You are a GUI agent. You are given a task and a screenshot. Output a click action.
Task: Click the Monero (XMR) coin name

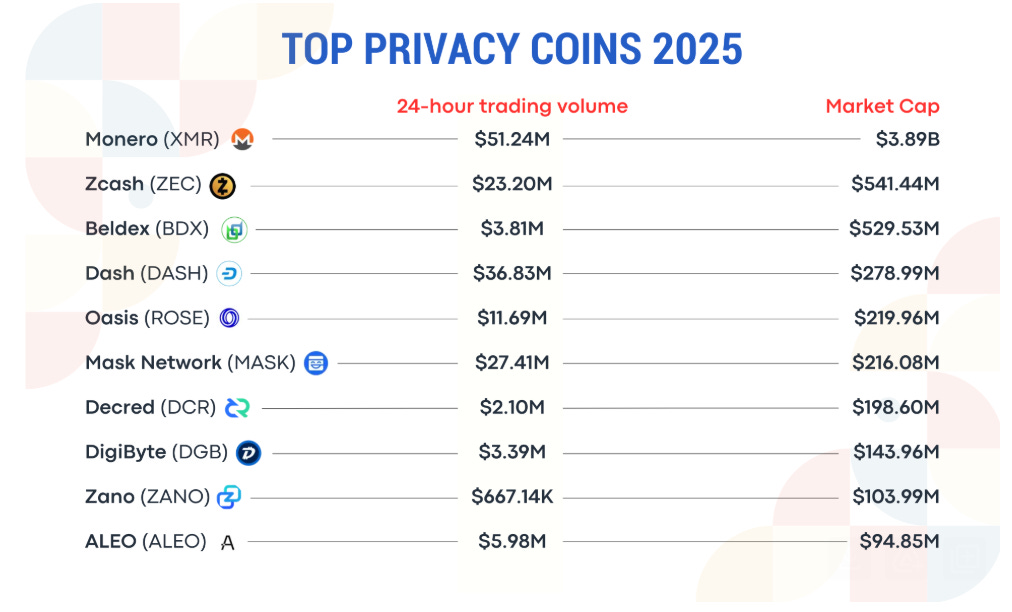pyautogui.click(x=152, y=140)
